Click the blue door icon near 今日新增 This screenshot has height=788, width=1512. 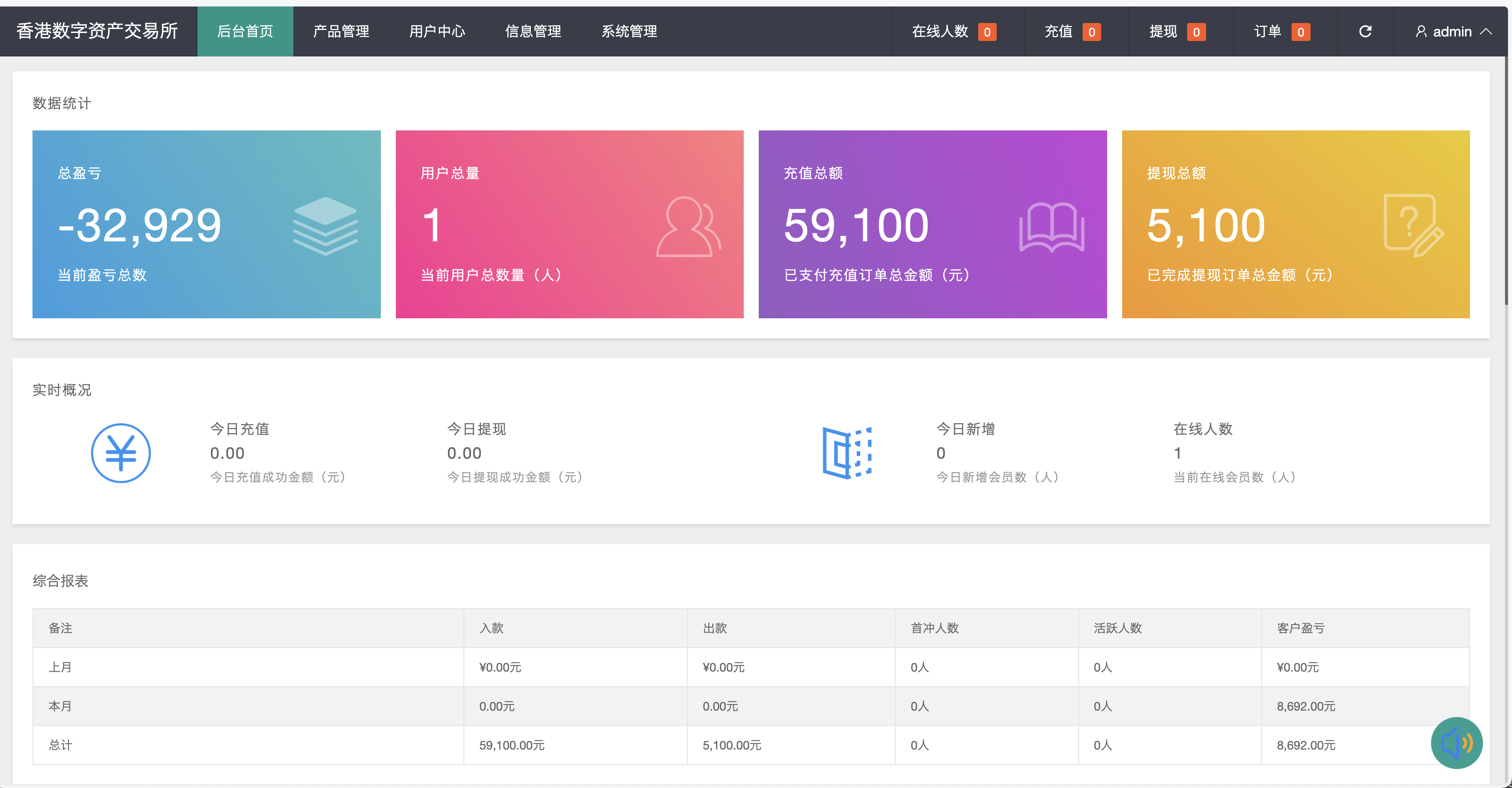(848, 452)
